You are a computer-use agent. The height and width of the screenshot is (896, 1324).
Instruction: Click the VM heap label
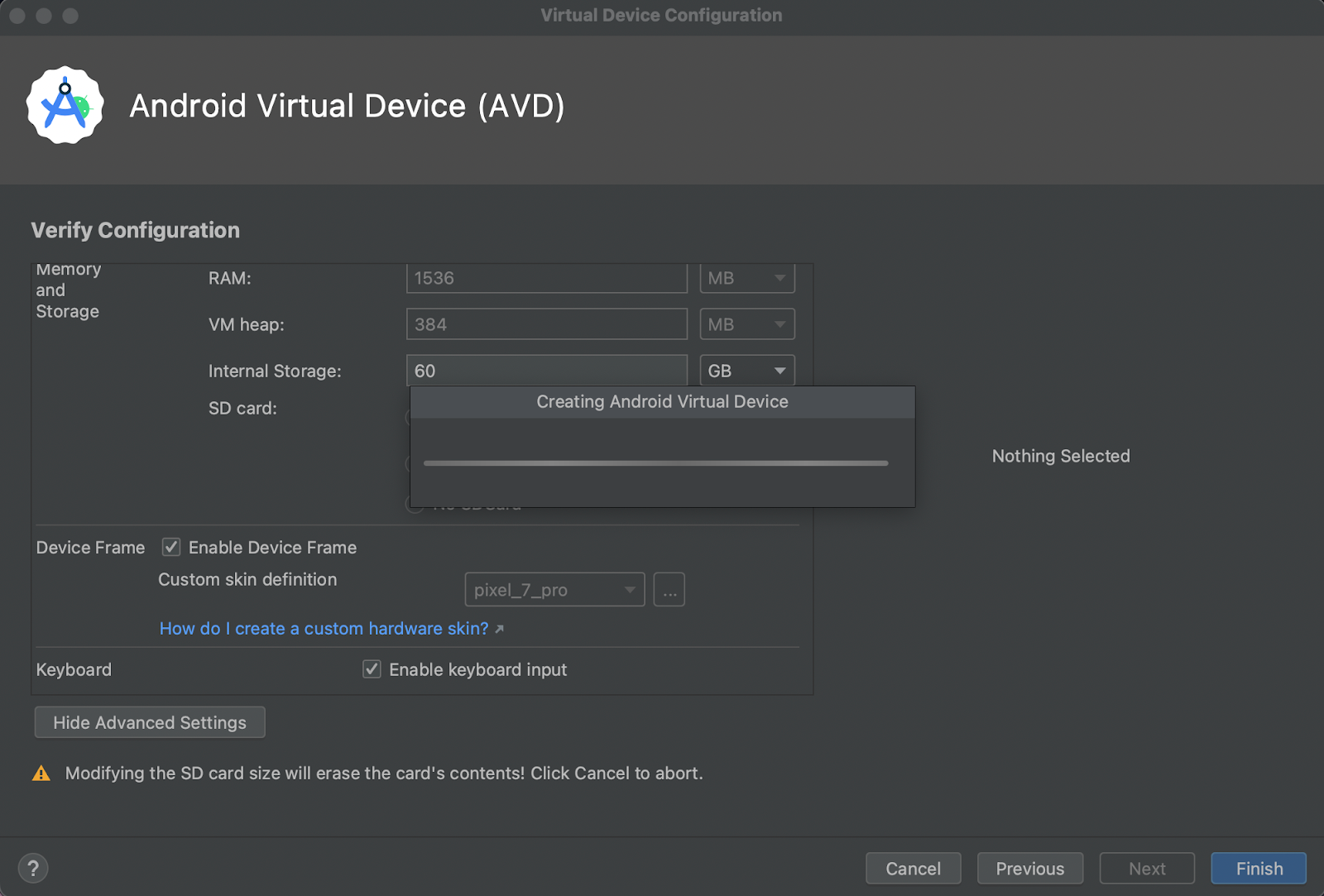pos(246,324)
